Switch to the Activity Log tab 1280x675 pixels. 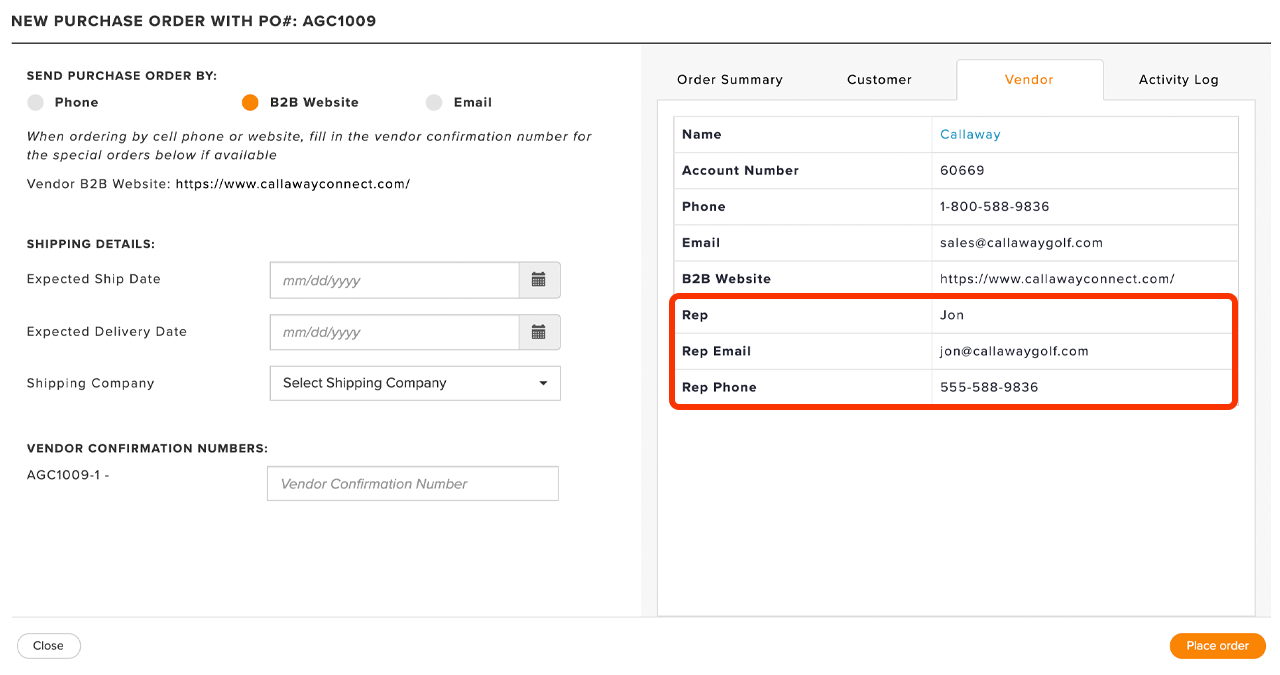1178,80
